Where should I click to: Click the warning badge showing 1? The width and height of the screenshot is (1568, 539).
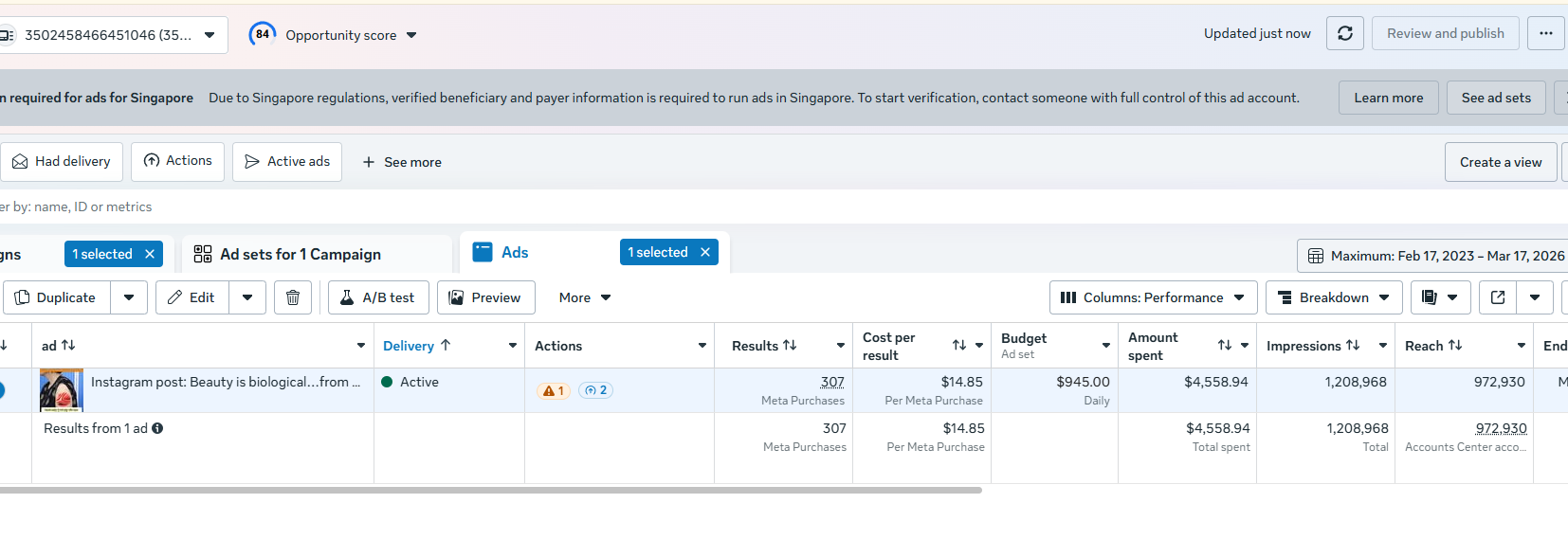tap(554, 390)
